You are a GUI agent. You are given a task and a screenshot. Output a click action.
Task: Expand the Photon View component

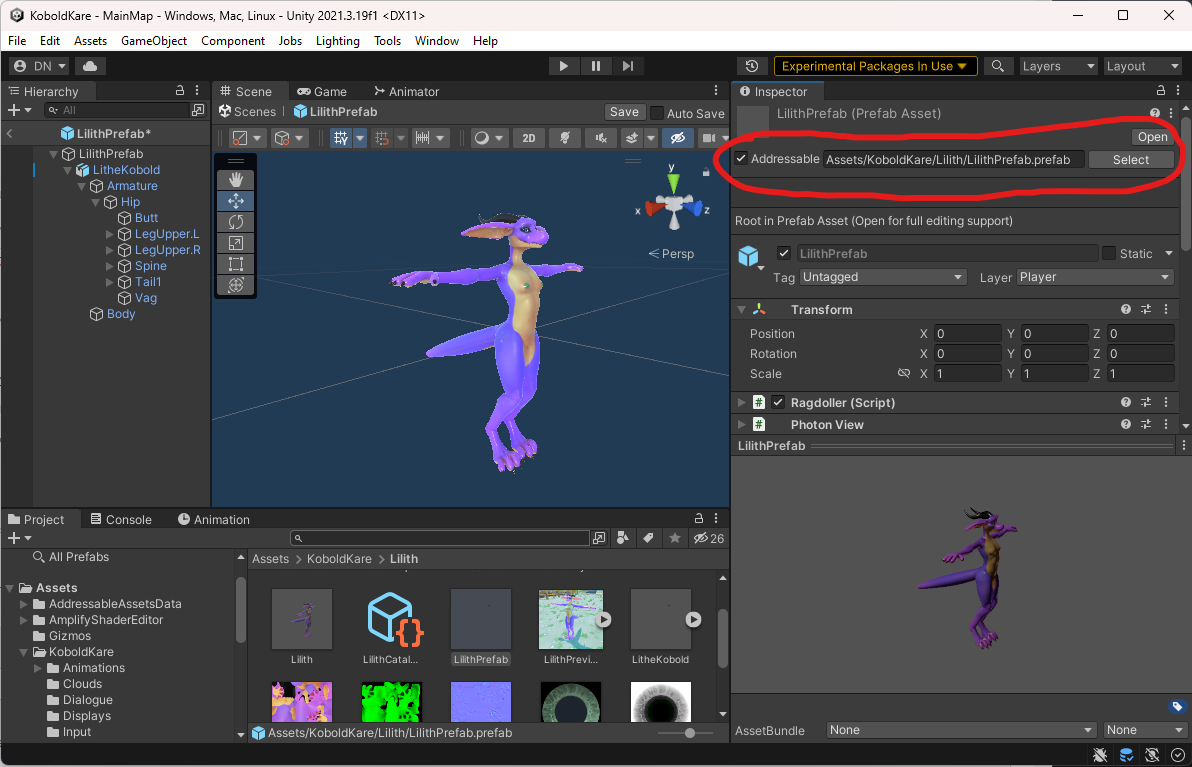tap(741, 424)
